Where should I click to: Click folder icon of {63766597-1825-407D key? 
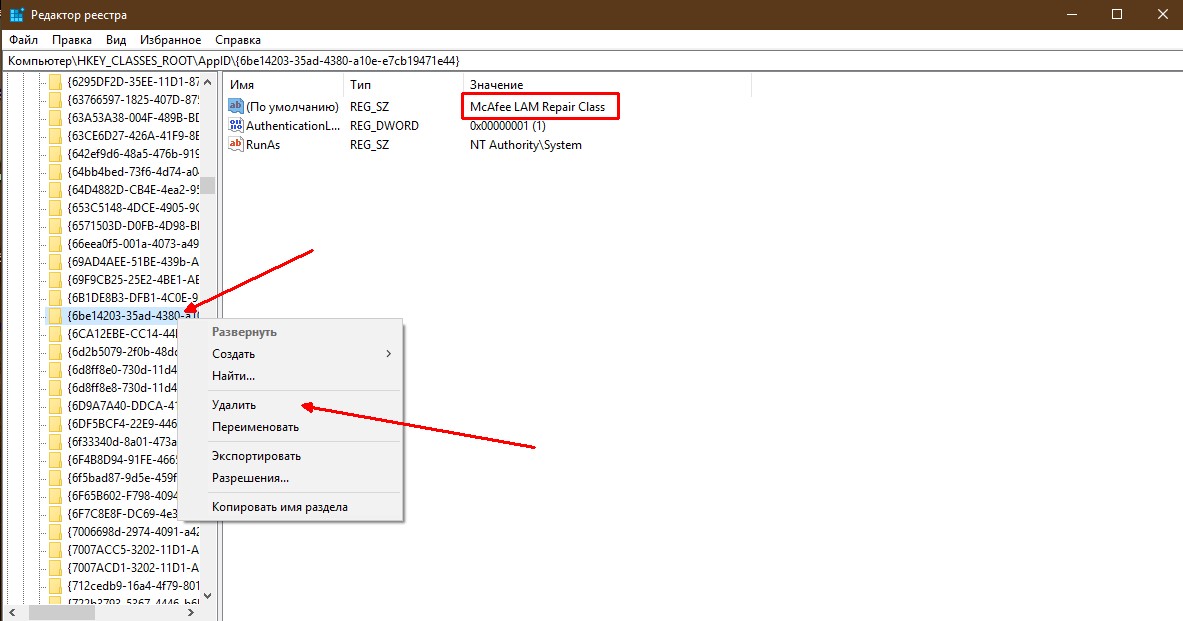(x=55, y=100)
